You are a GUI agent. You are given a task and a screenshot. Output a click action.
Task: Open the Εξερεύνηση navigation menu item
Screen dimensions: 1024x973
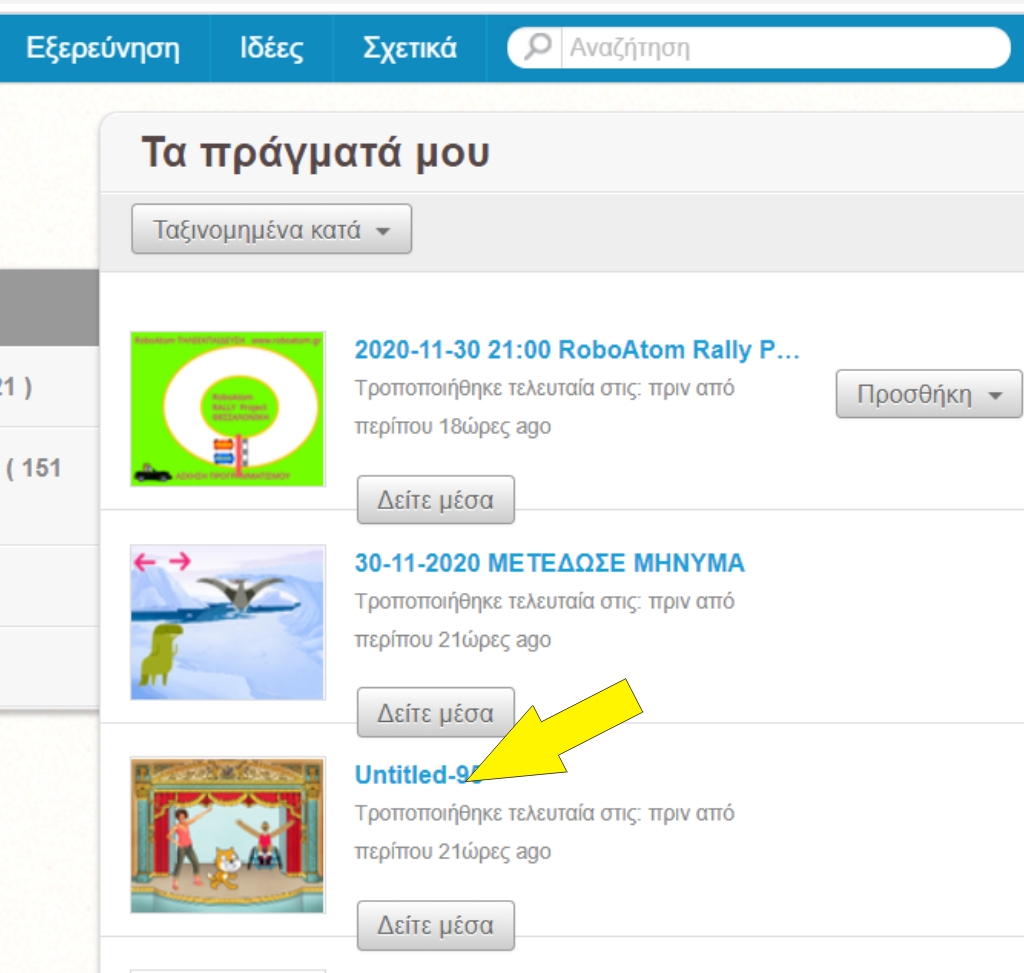click(x=103, y=48)
